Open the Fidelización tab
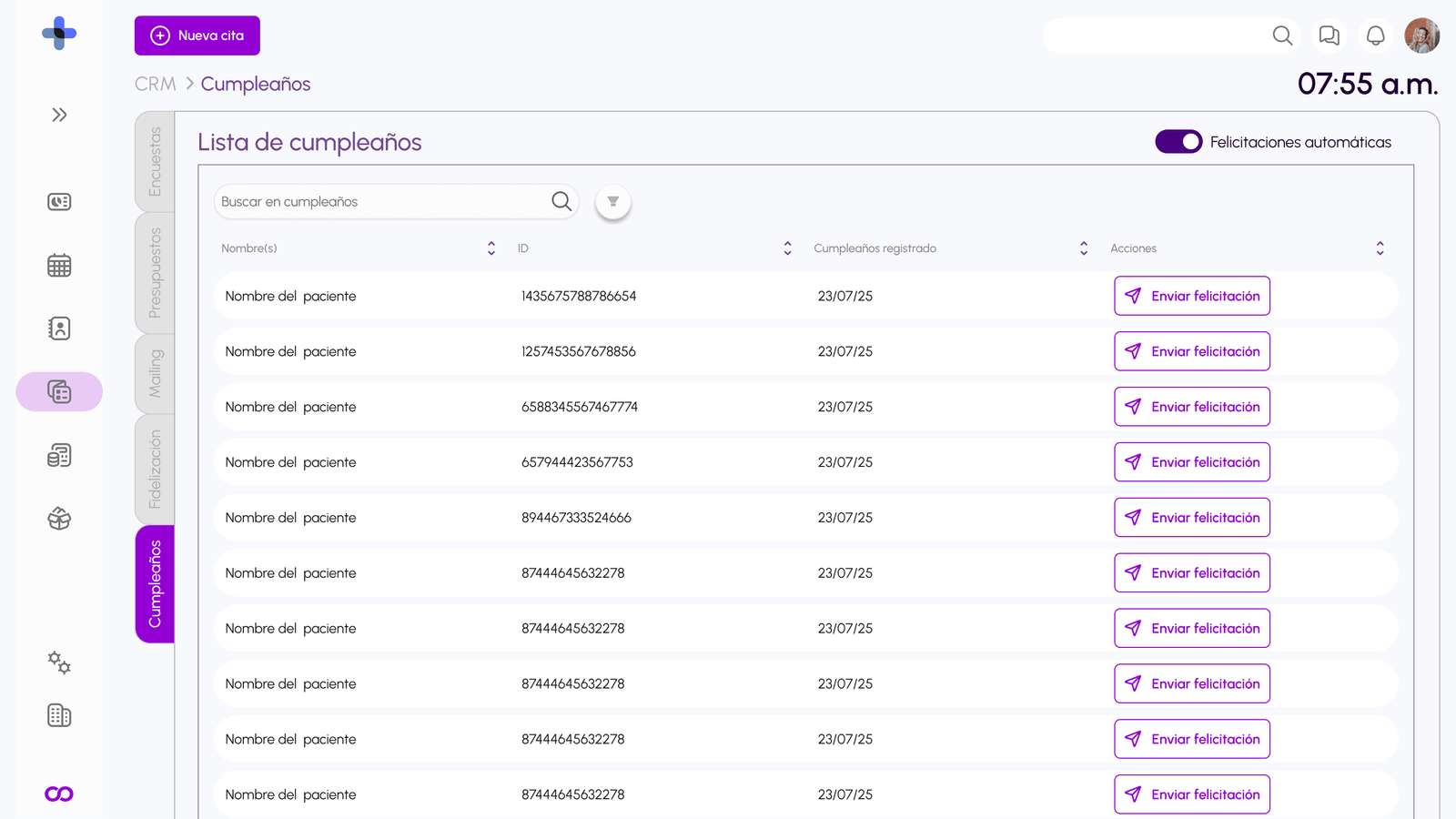 [155, 469]
